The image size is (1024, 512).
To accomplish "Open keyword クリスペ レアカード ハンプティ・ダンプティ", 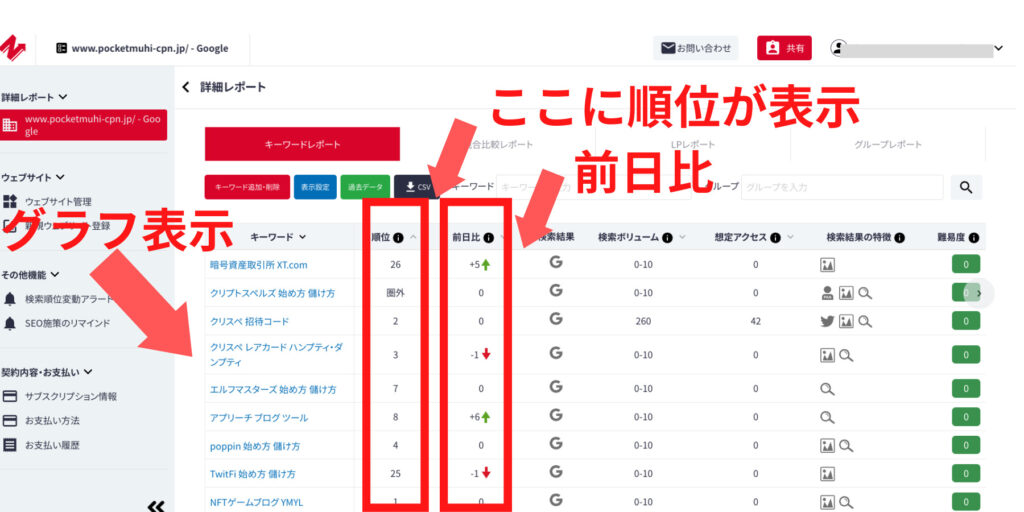I will [276, 355].
